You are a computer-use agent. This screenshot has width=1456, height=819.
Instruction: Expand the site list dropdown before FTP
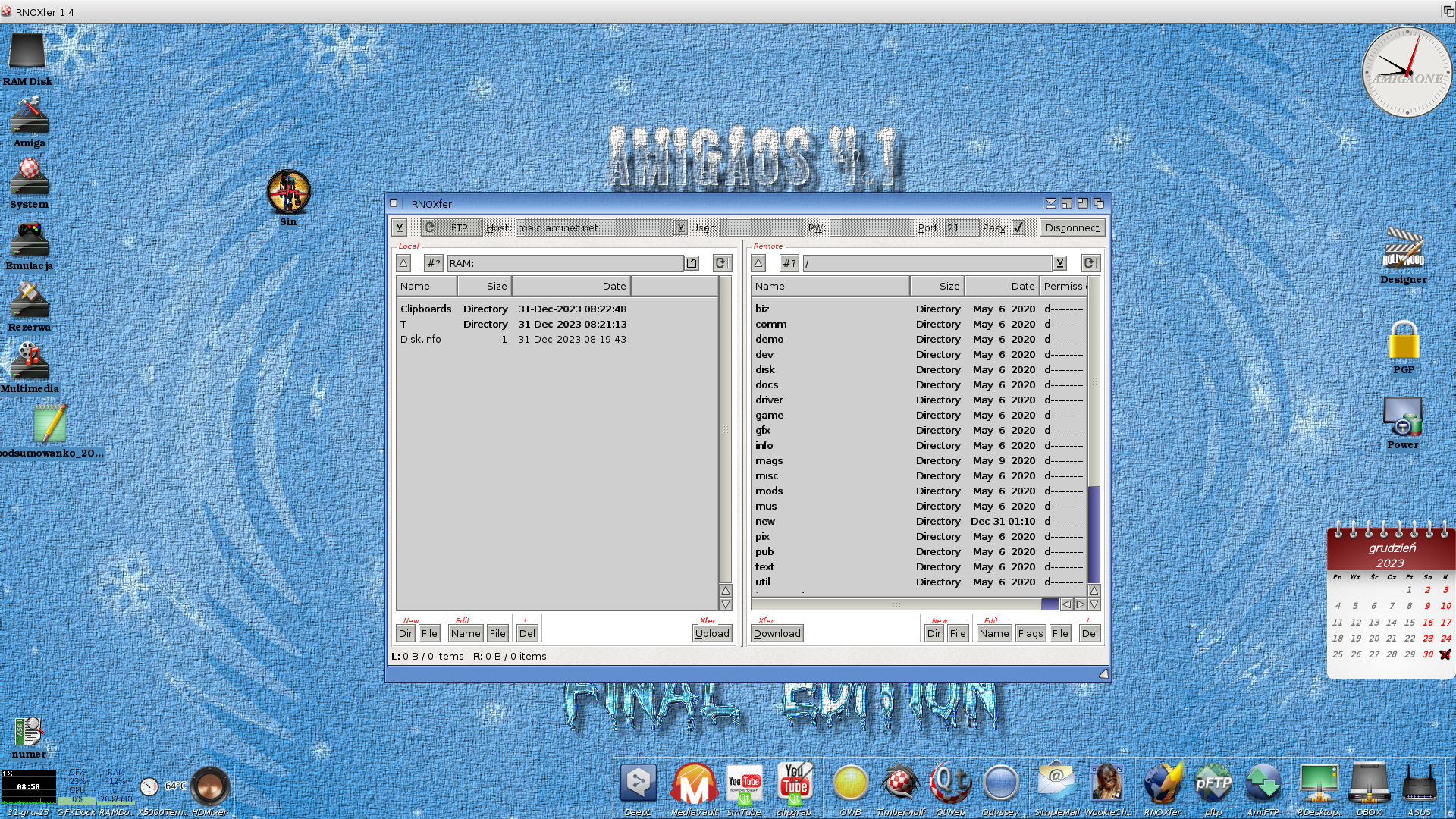pos(400,227)
